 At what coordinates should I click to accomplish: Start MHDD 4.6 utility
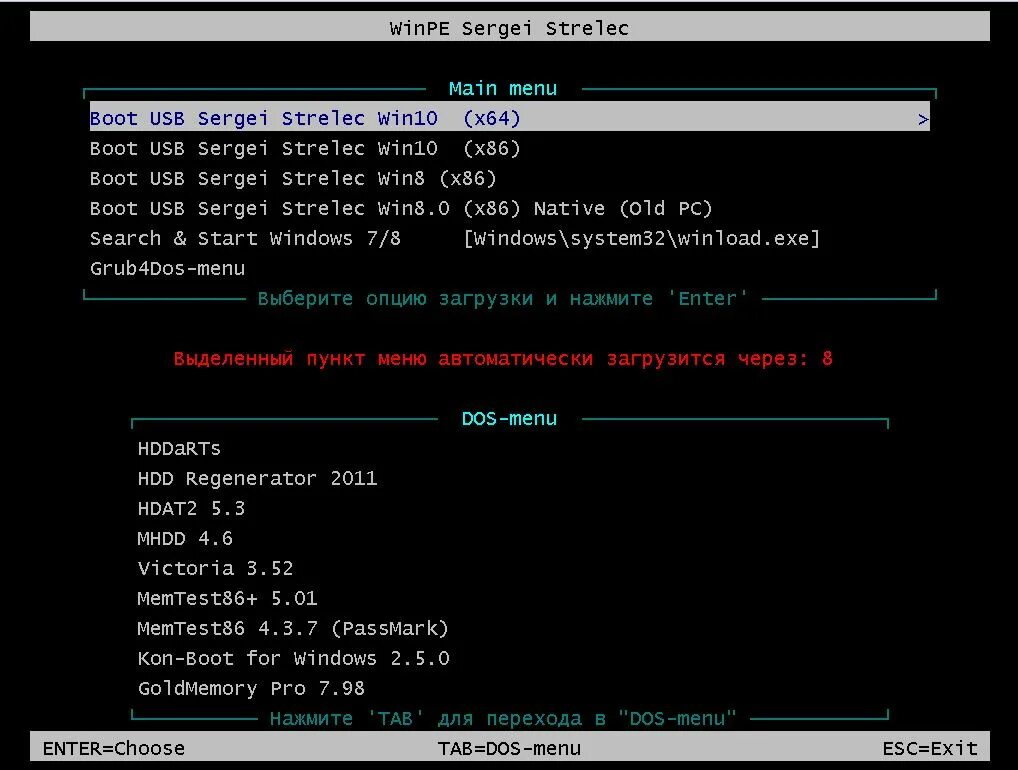pos(185,538)
